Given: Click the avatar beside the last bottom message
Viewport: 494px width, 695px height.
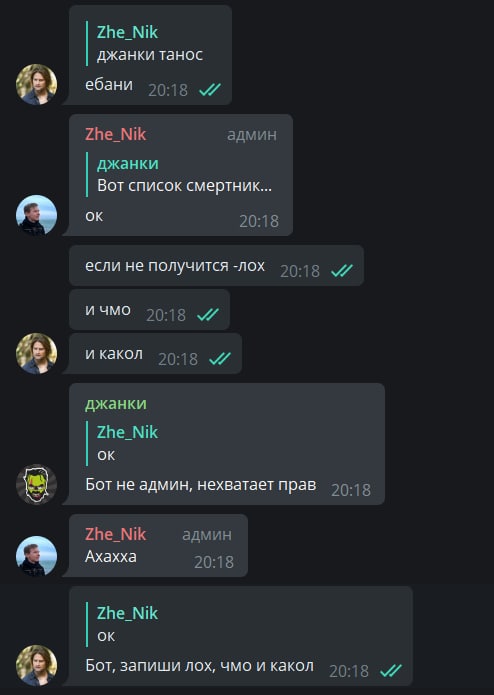Looking at the screenshot, I should pos(36,665).
